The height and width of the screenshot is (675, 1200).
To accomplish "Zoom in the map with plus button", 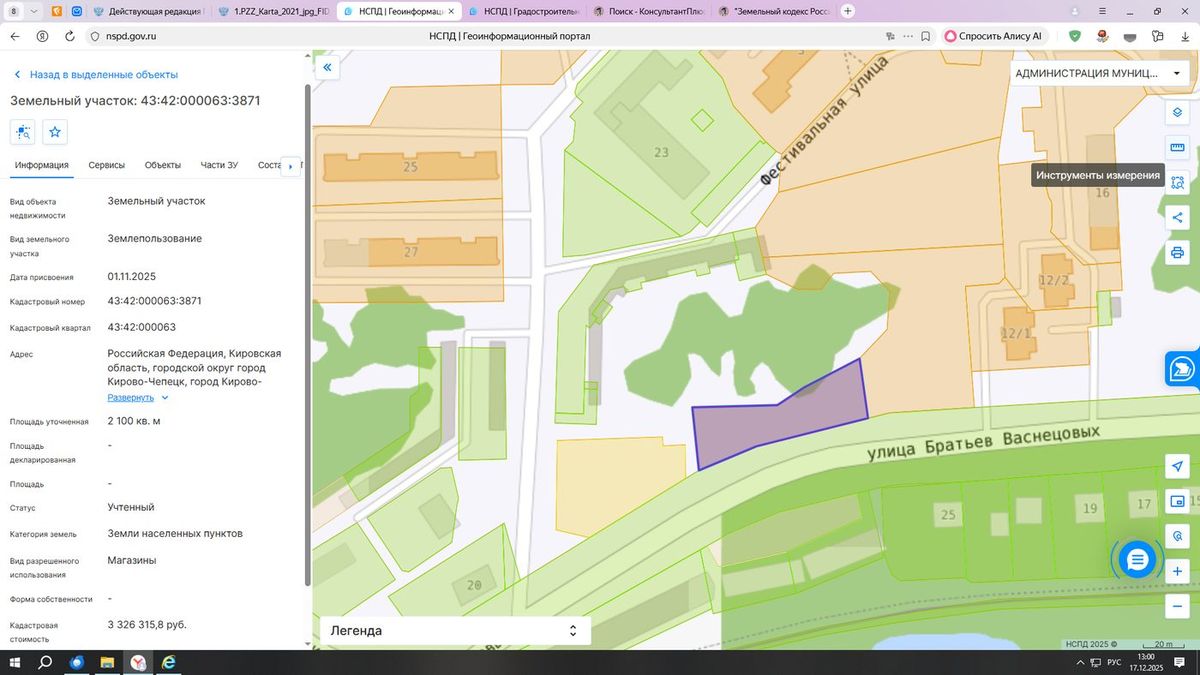I will (x=1177, y=571).
